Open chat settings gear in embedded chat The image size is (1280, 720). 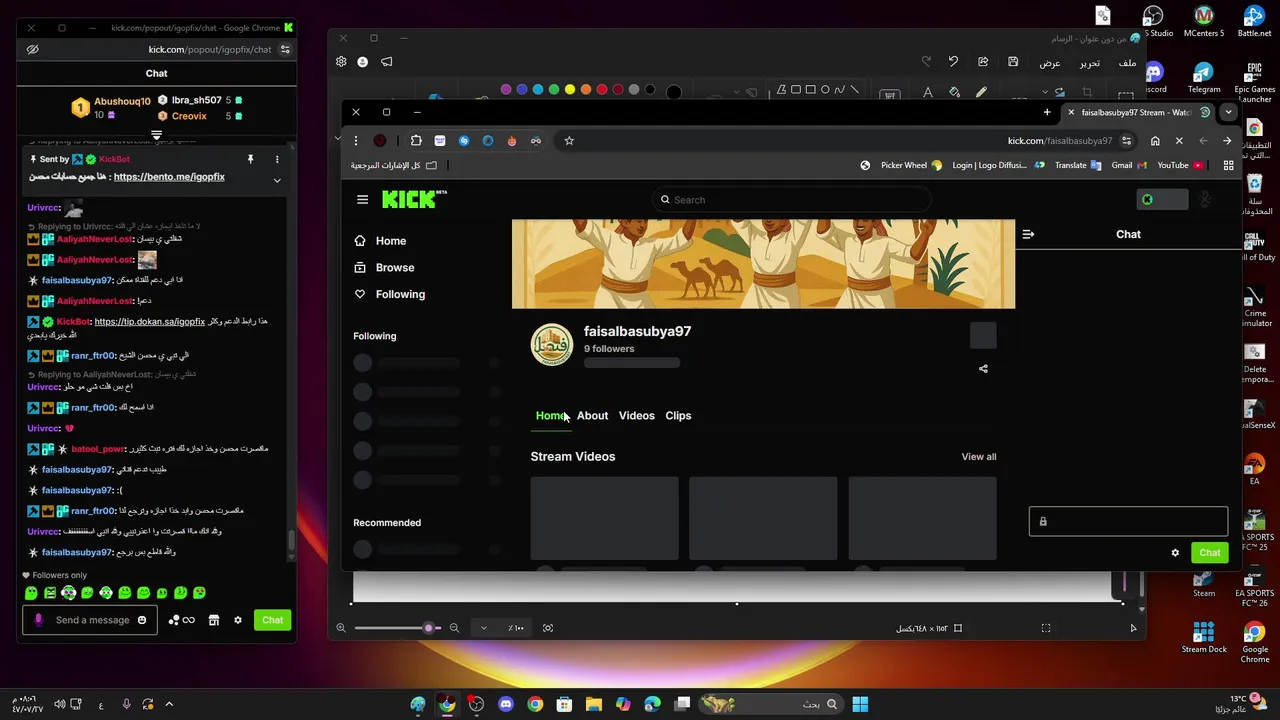point(1175,553)
